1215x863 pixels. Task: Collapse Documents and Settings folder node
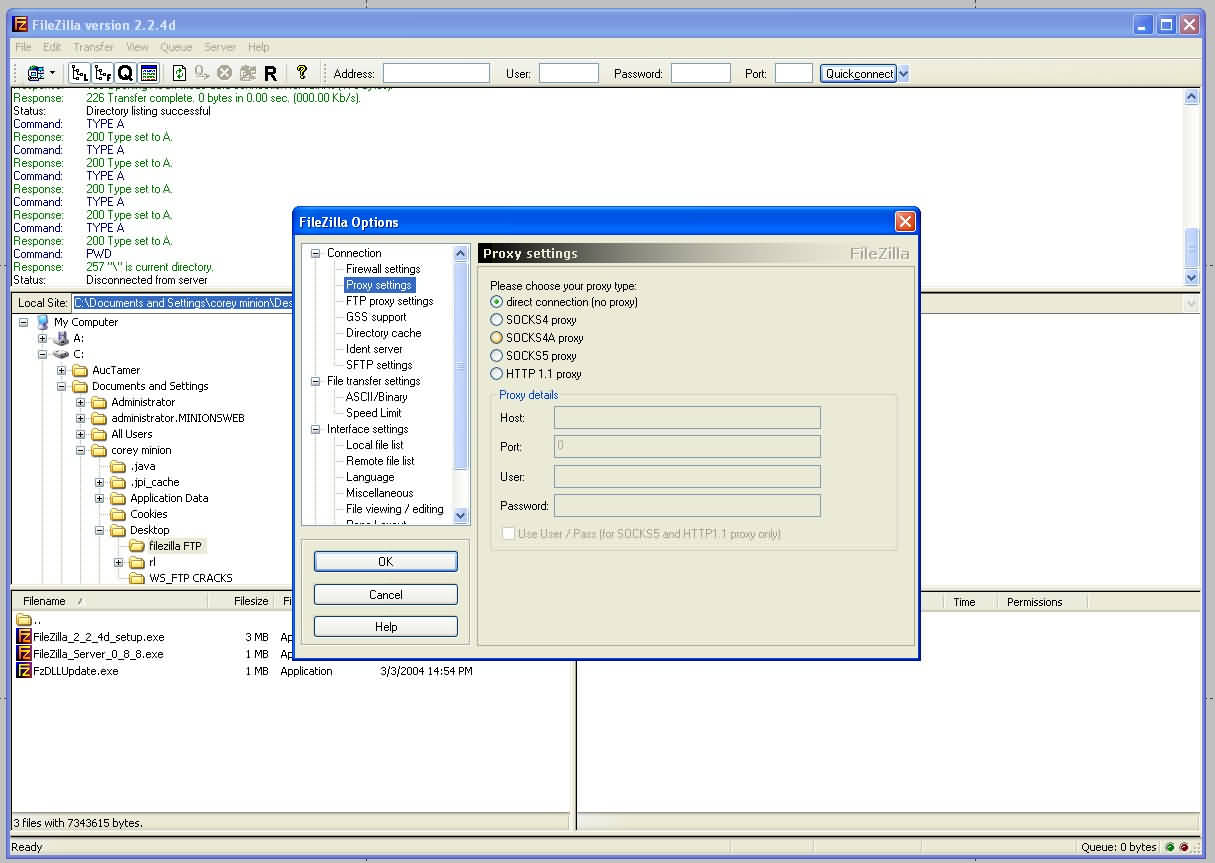click(x=61, y=386)
